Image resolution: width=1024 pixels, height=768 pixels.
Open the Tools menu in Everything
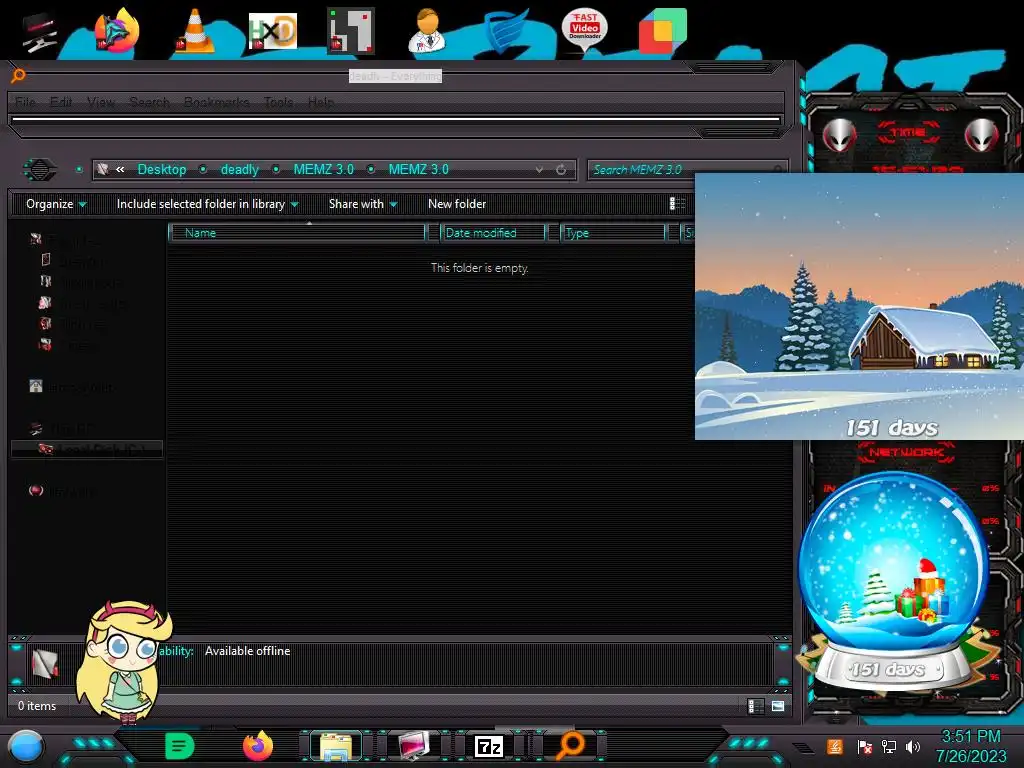(x=278, y=102)
